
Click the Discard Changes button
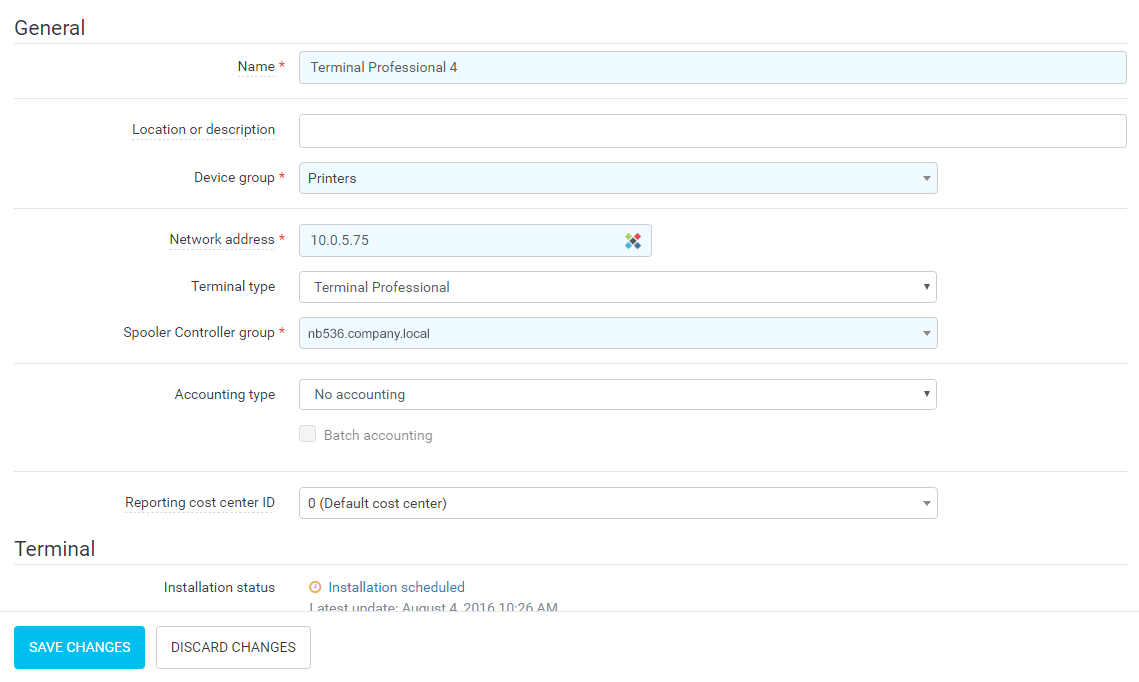[233, 647]
